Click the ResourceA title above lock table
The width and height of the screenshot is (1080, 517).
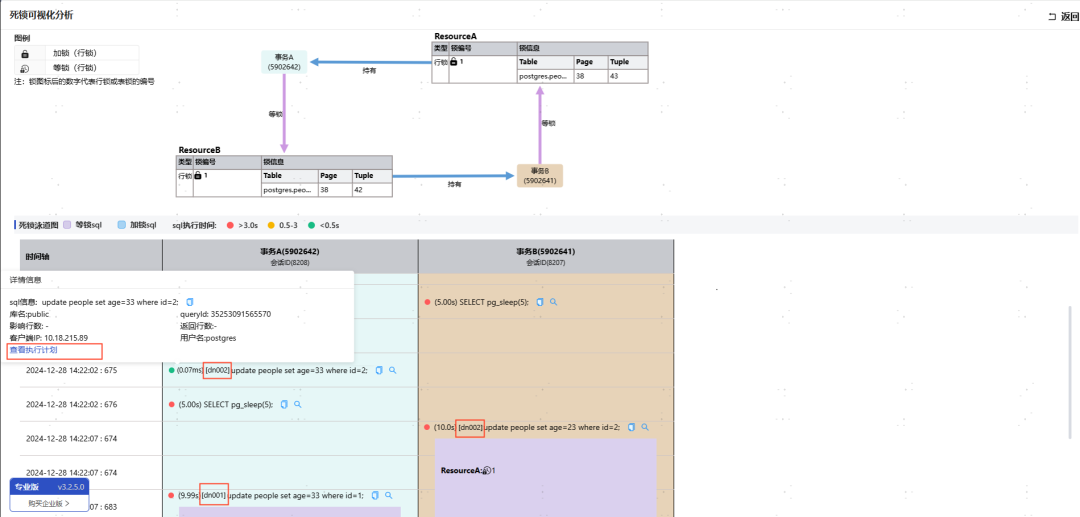point(455,36)
